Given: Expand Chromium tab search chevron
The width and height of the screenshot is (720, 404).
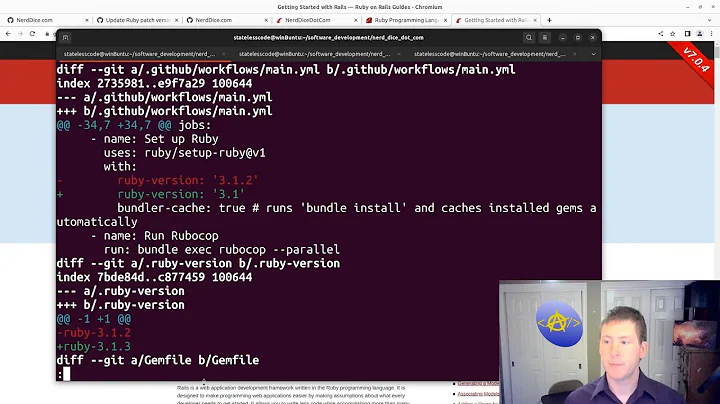Looking at the screenshot, I should [x=709, y=20].
